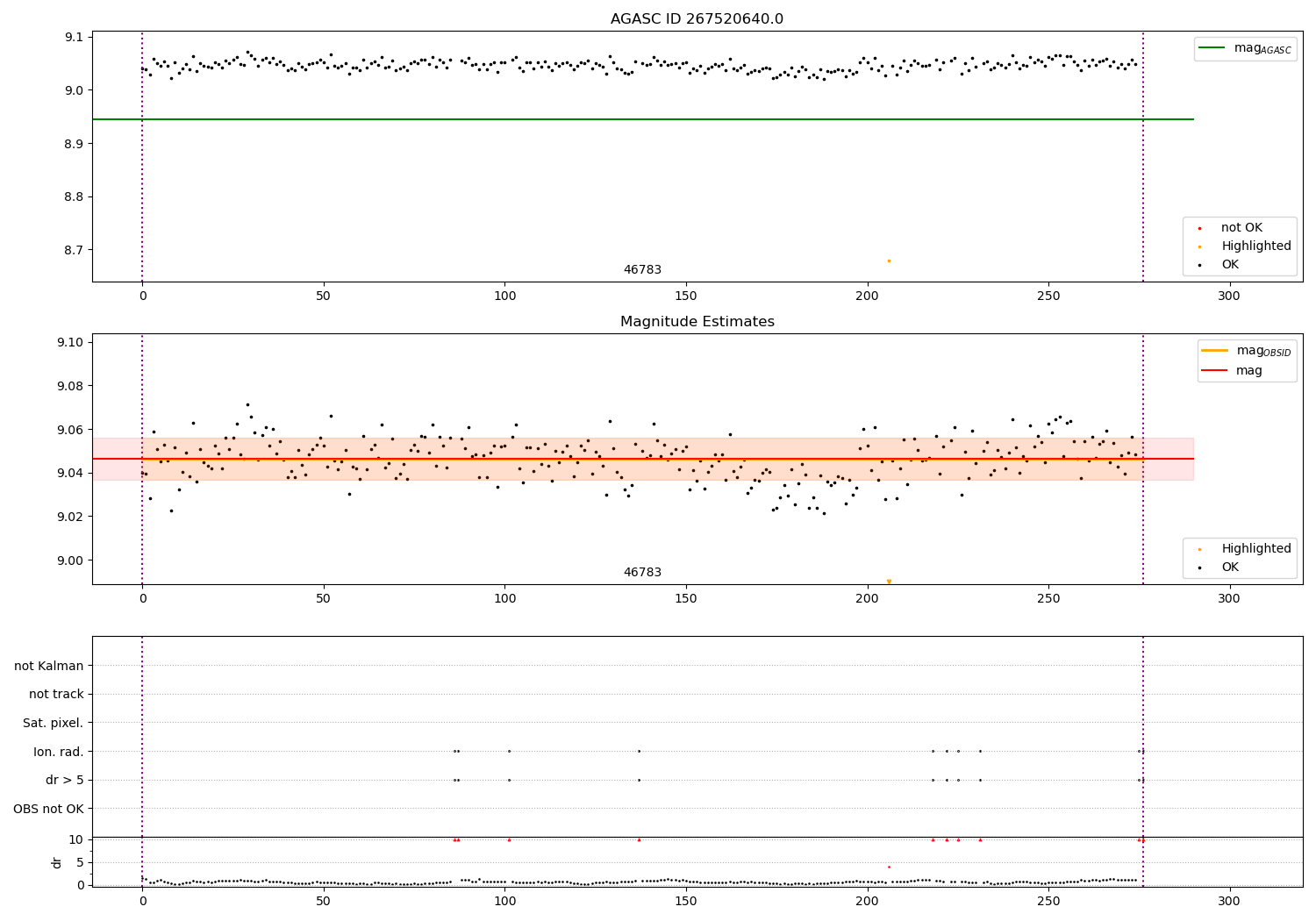The image size is (1316, 921).
Task: Click the orange mag OBSID line swatch
Action: coord(1214,350)
